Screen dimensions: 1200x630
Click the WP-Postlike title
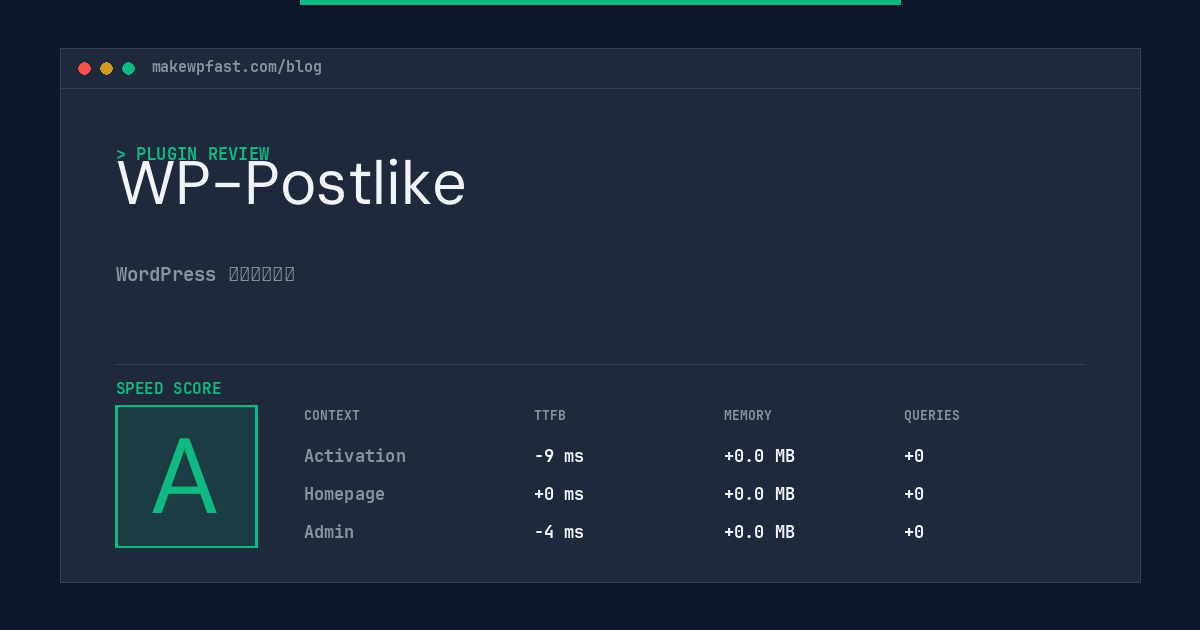click(291, 184)
